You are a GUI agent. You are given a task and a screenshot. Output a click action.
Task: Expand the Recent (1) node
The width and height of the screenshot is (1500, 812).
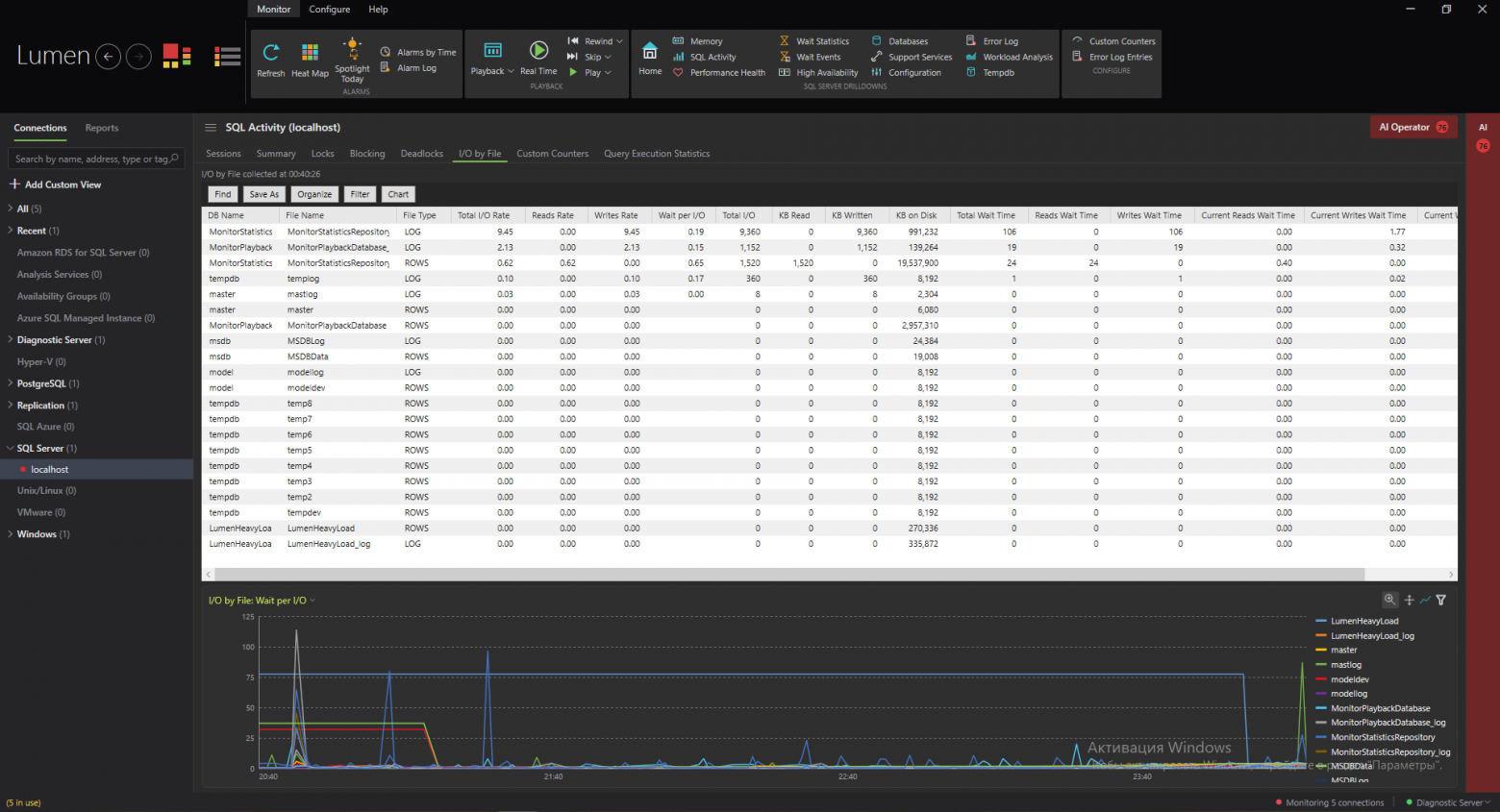tap(10, 231)
